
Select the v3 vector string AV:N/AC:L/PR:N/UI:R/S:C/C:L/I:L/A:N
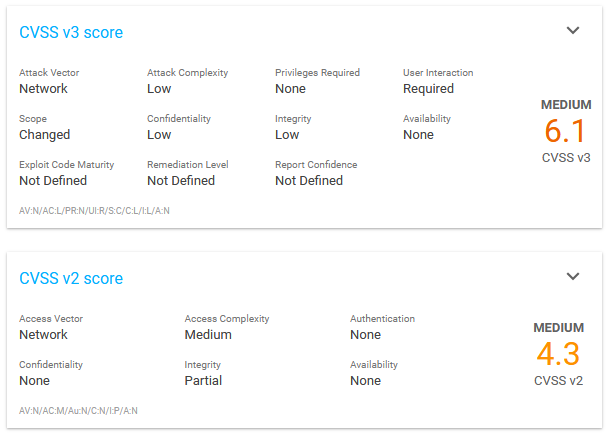coord(94,211)
